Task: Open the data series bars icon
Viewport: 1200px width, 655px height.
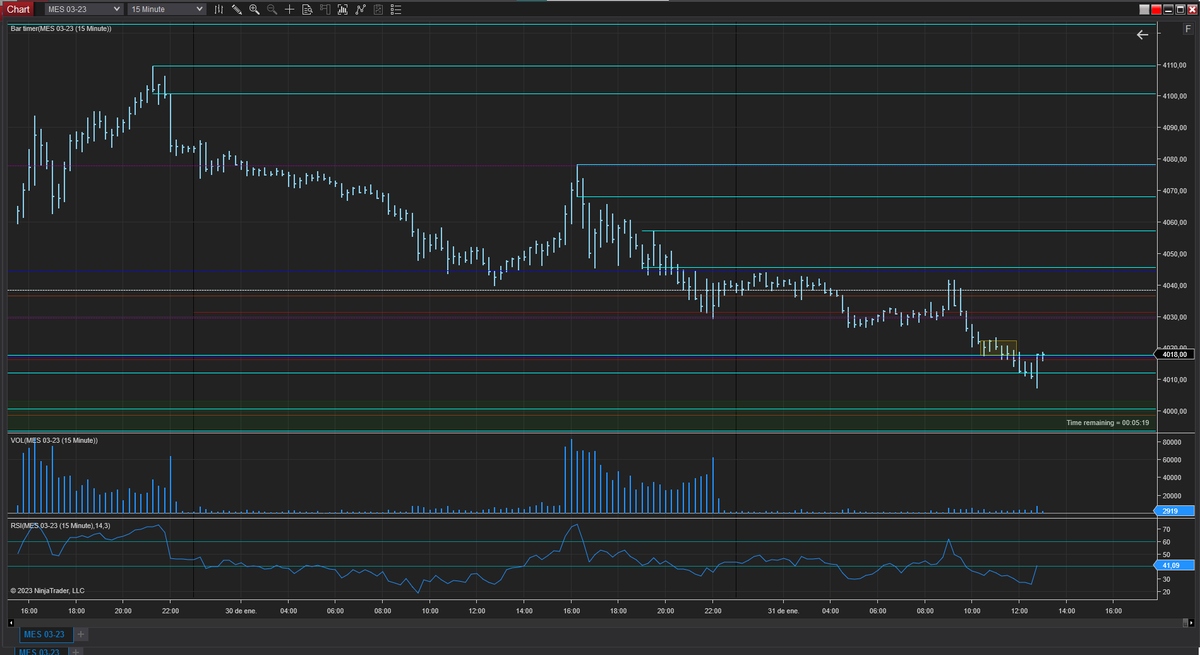Action: pyautogui.click(x=343, y=9)
